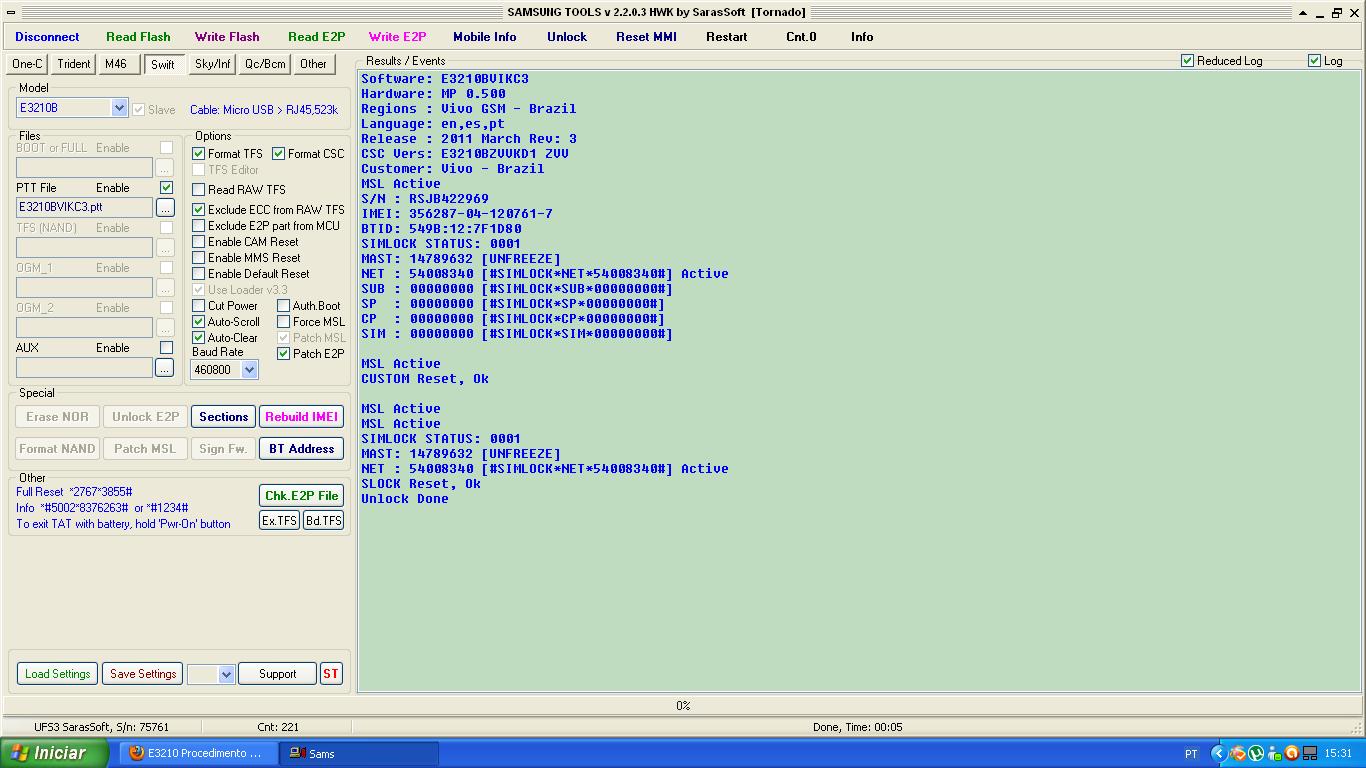Click Chk.E2P File button
This screenshot has width=1366, height=768.
[x=301, y=496]
